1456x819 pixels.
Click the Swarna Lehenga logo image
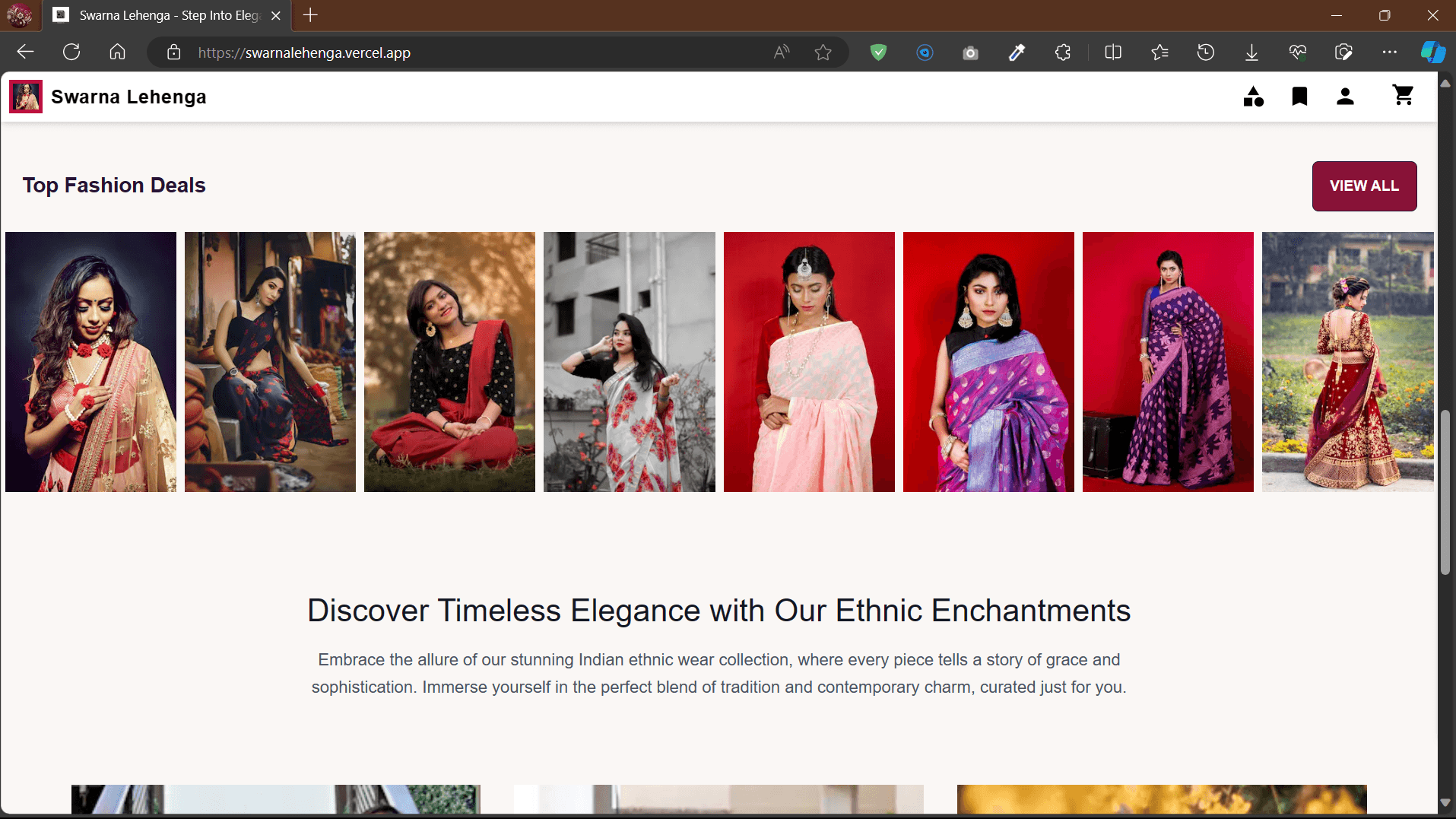(x=26, y=97)
